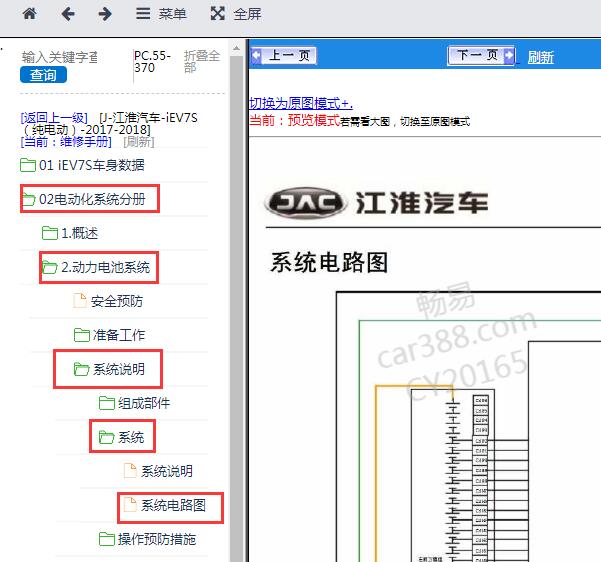
Task: Click the folder icon beside 操作预防措施
Action: (x=107, y=539)
